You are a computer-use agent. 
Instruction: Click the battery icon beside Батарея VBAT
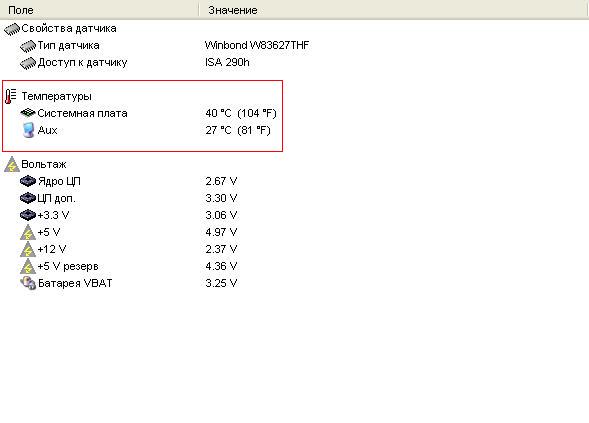(28, 283)
